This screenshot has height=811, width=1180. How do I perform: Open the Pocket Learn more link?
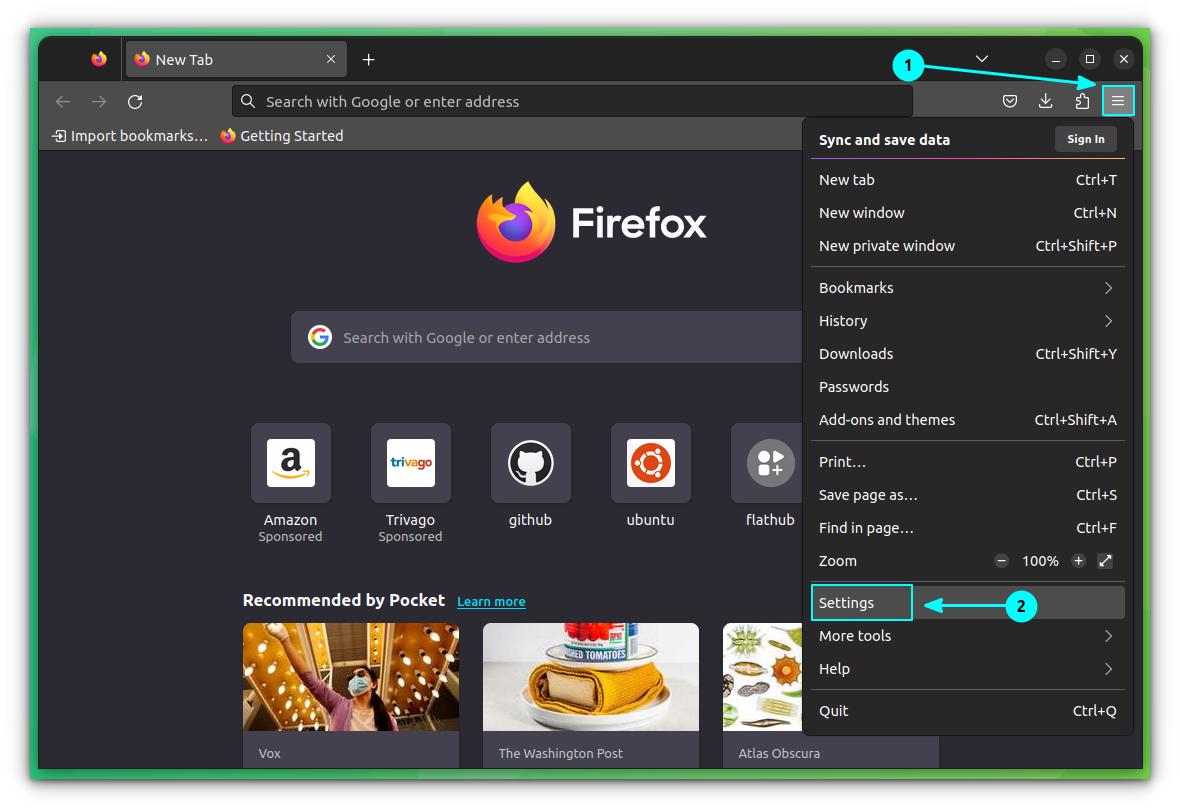pyautogui.click(x=491, y=601)
